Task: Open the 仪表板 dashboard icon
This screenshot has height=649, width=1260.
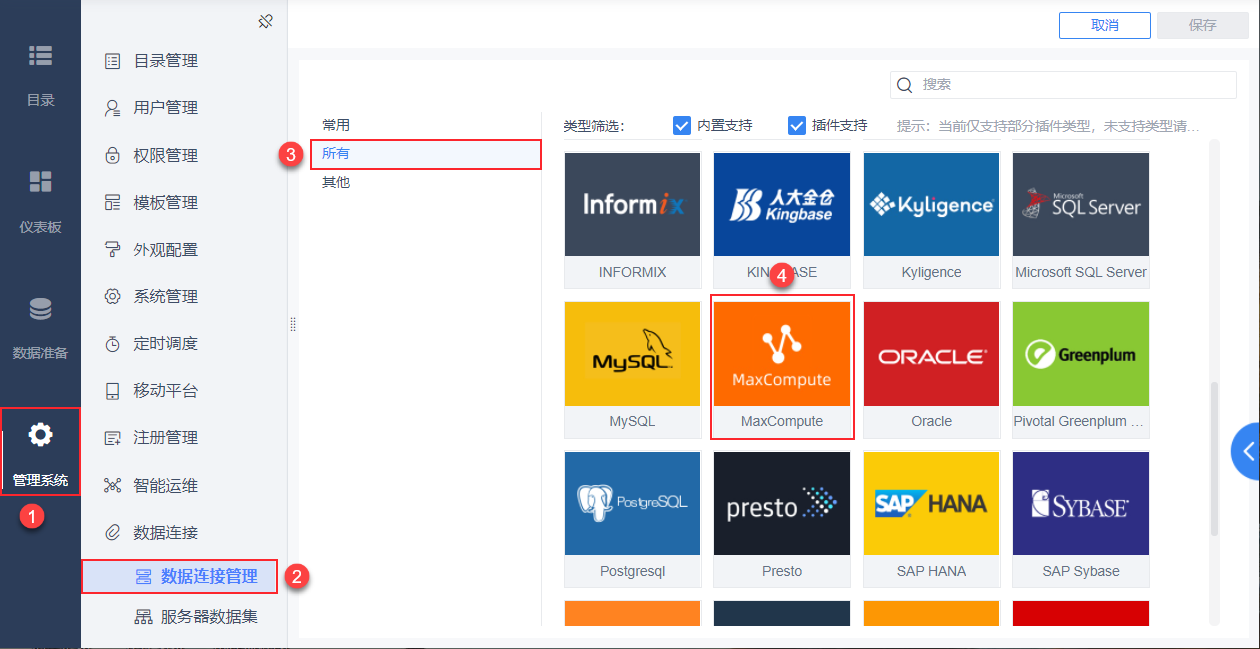Action: point(40,182)
